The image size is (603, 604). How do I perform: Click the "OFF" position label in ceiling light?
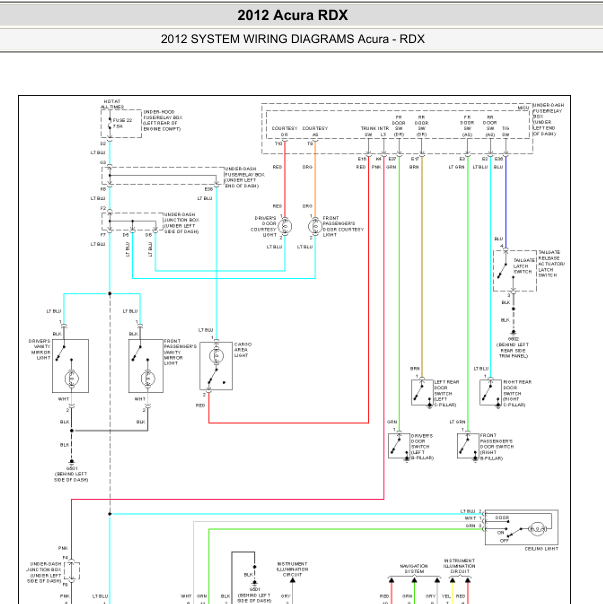click(x=504, y=540)
